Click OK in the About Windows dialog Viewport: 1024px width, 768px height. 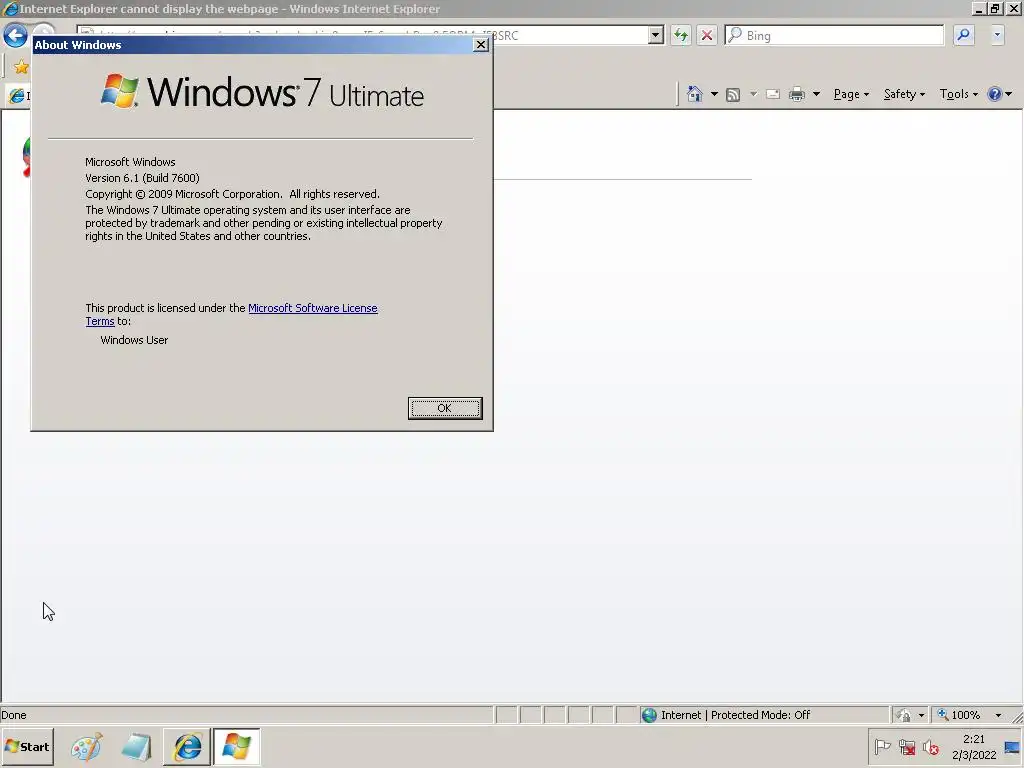(445, 408)
